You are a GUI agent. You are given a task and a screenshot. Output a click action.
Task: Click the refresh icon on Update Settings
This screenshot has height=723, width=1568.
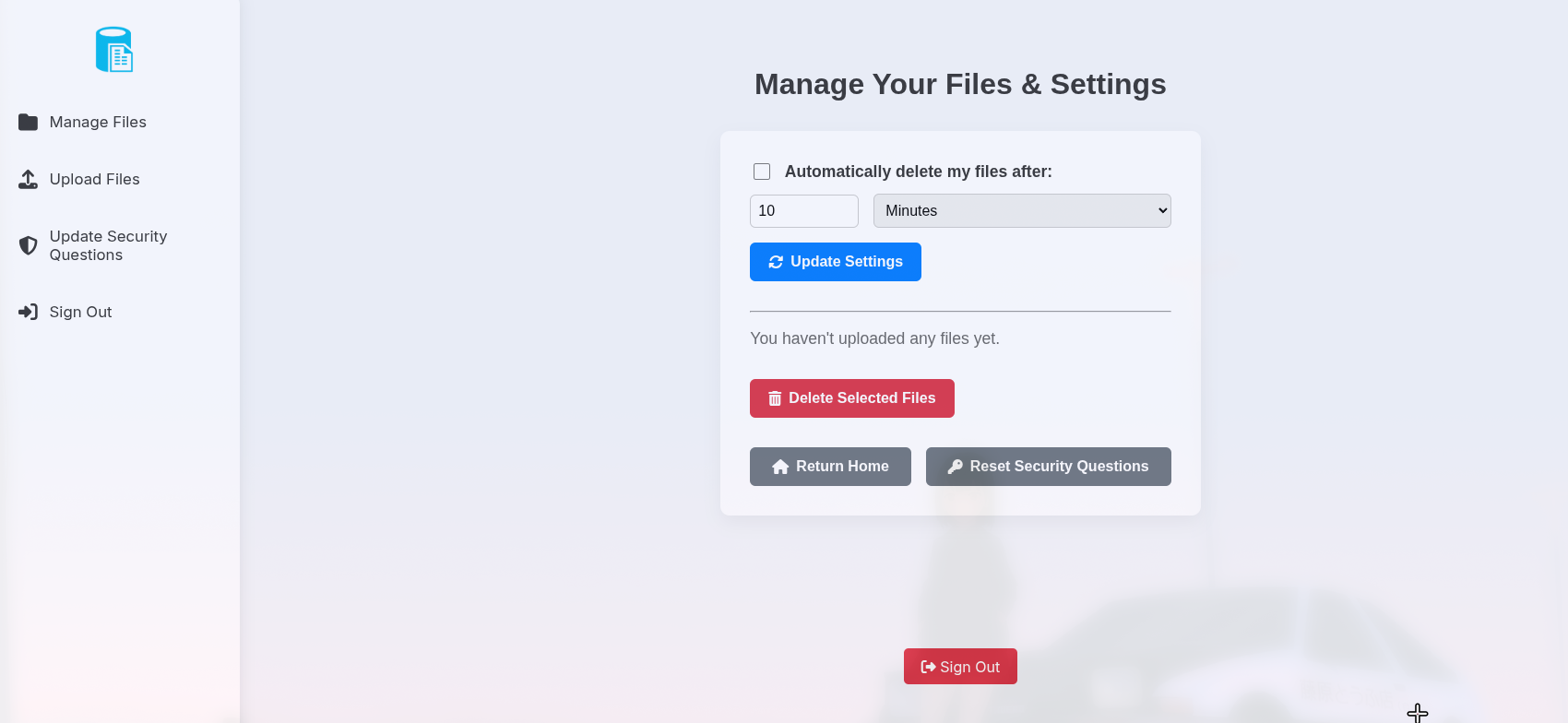(x=776, y=262)
